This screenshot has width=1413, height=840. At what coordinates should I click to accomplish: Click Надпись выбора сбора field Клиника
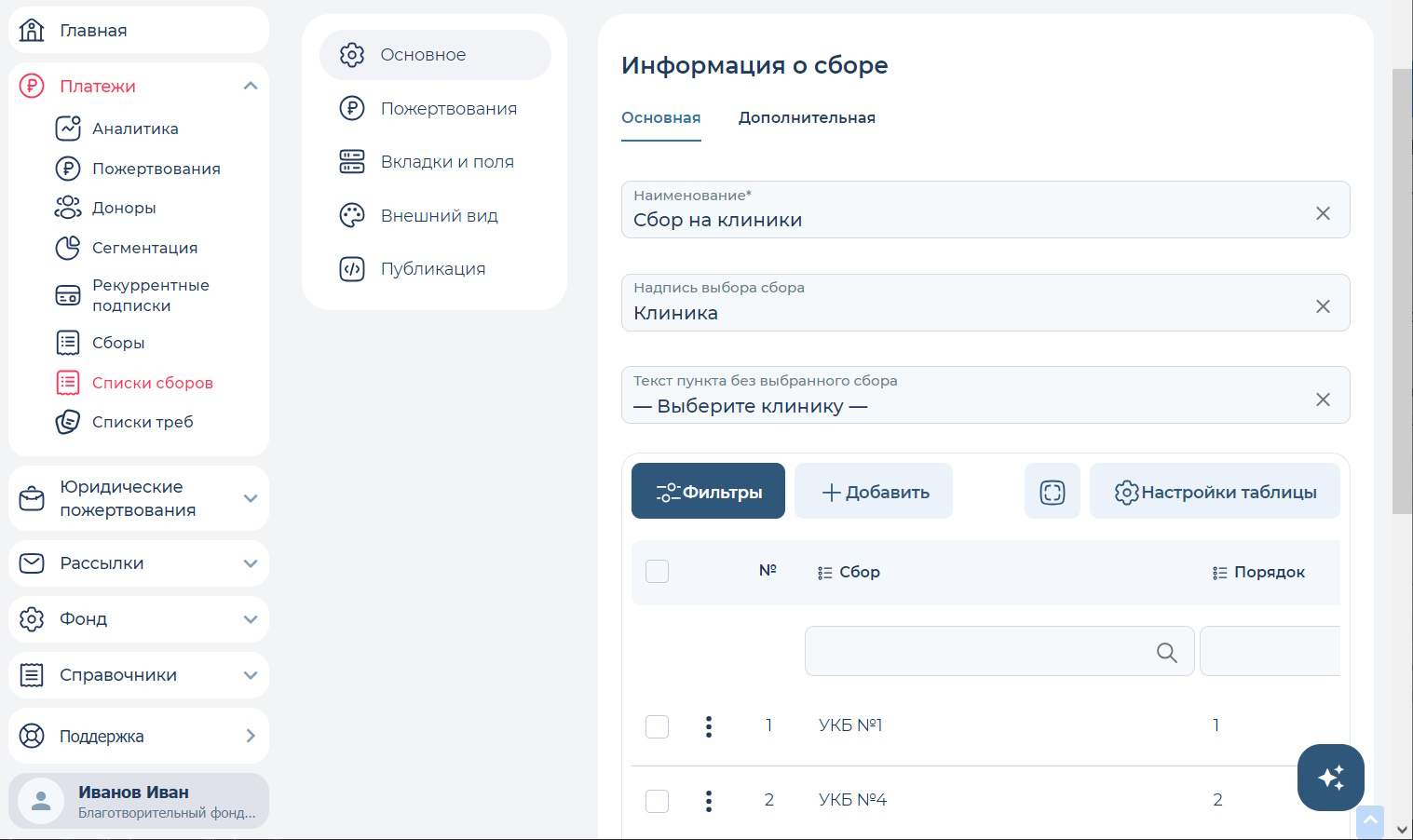[x=985, y=303]
